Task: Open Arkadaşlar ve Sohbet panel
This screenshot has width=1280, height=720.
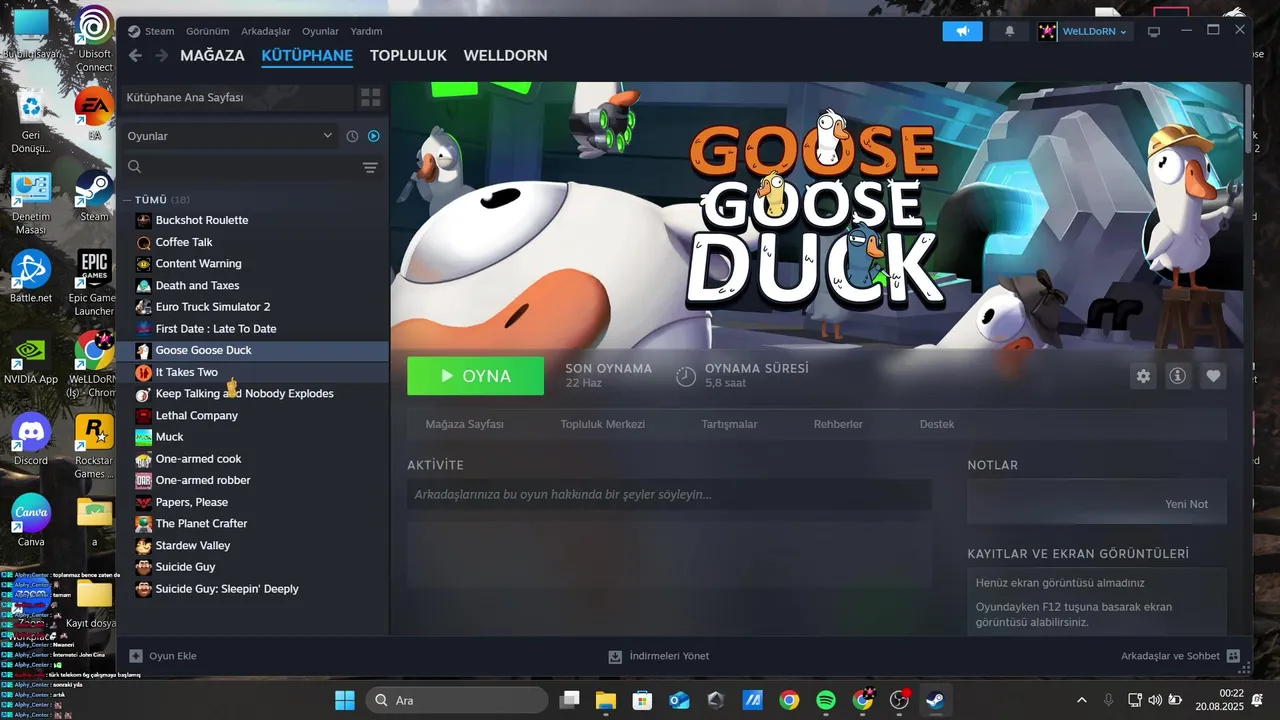Action: [1181, 656]
